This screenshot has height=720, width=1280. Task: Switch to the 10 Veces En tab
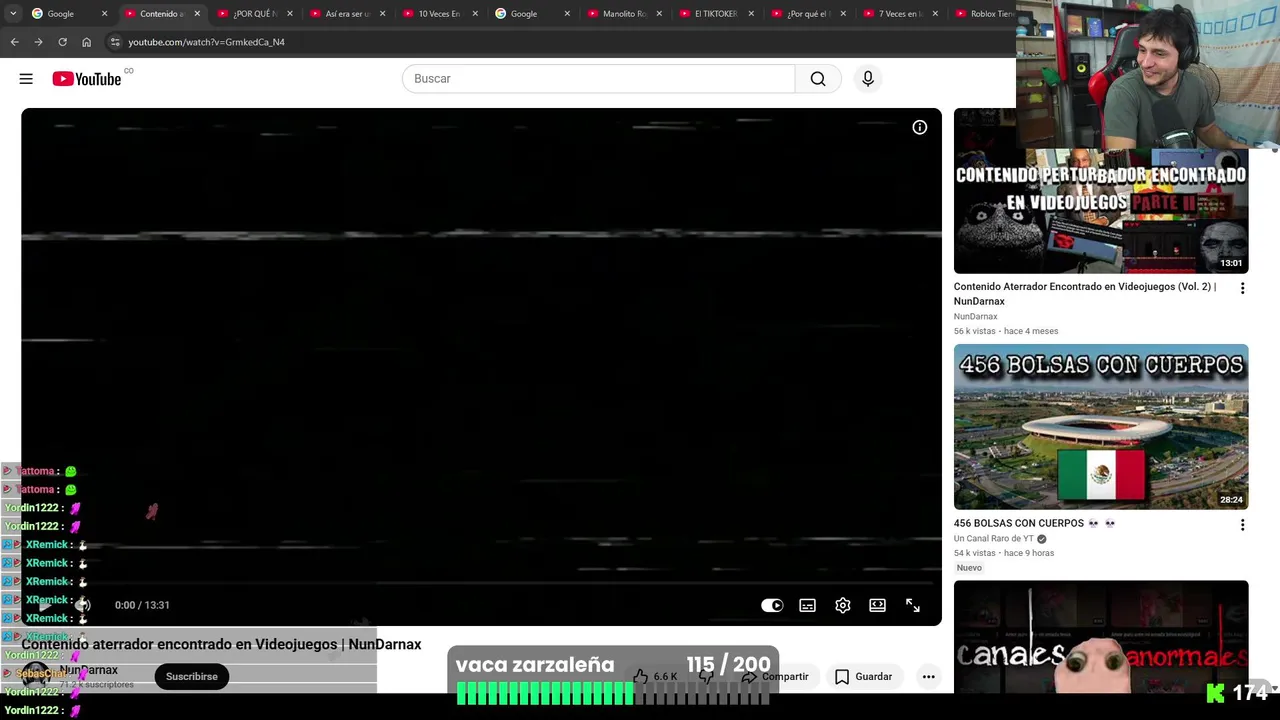tap(439, 14)
